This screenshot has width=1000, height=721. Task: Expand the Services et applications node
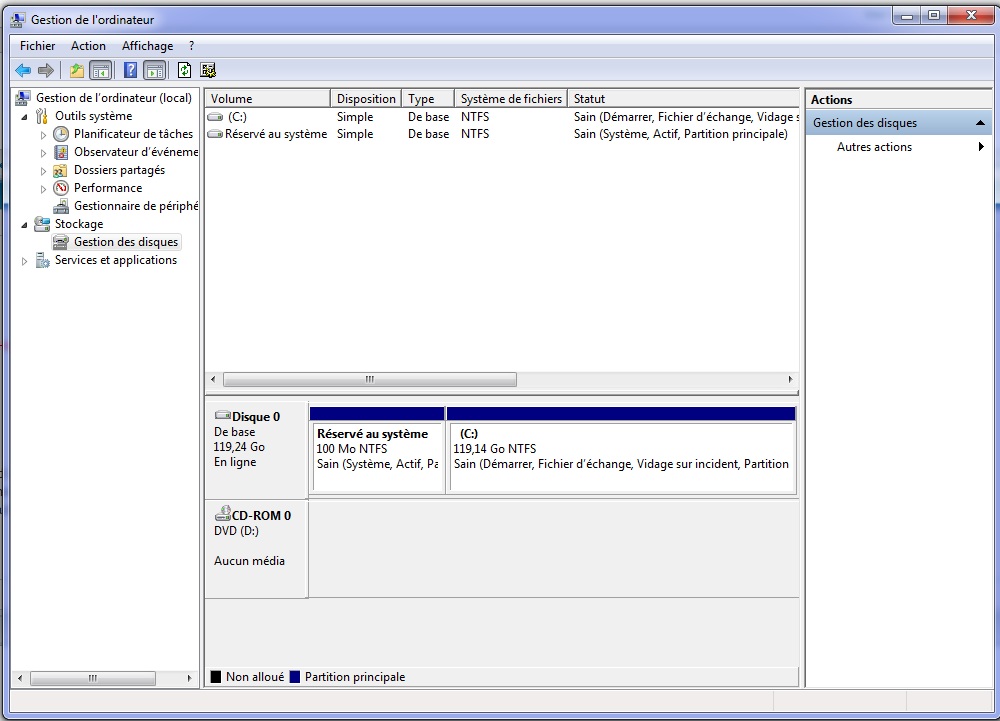tap(24, 261)
